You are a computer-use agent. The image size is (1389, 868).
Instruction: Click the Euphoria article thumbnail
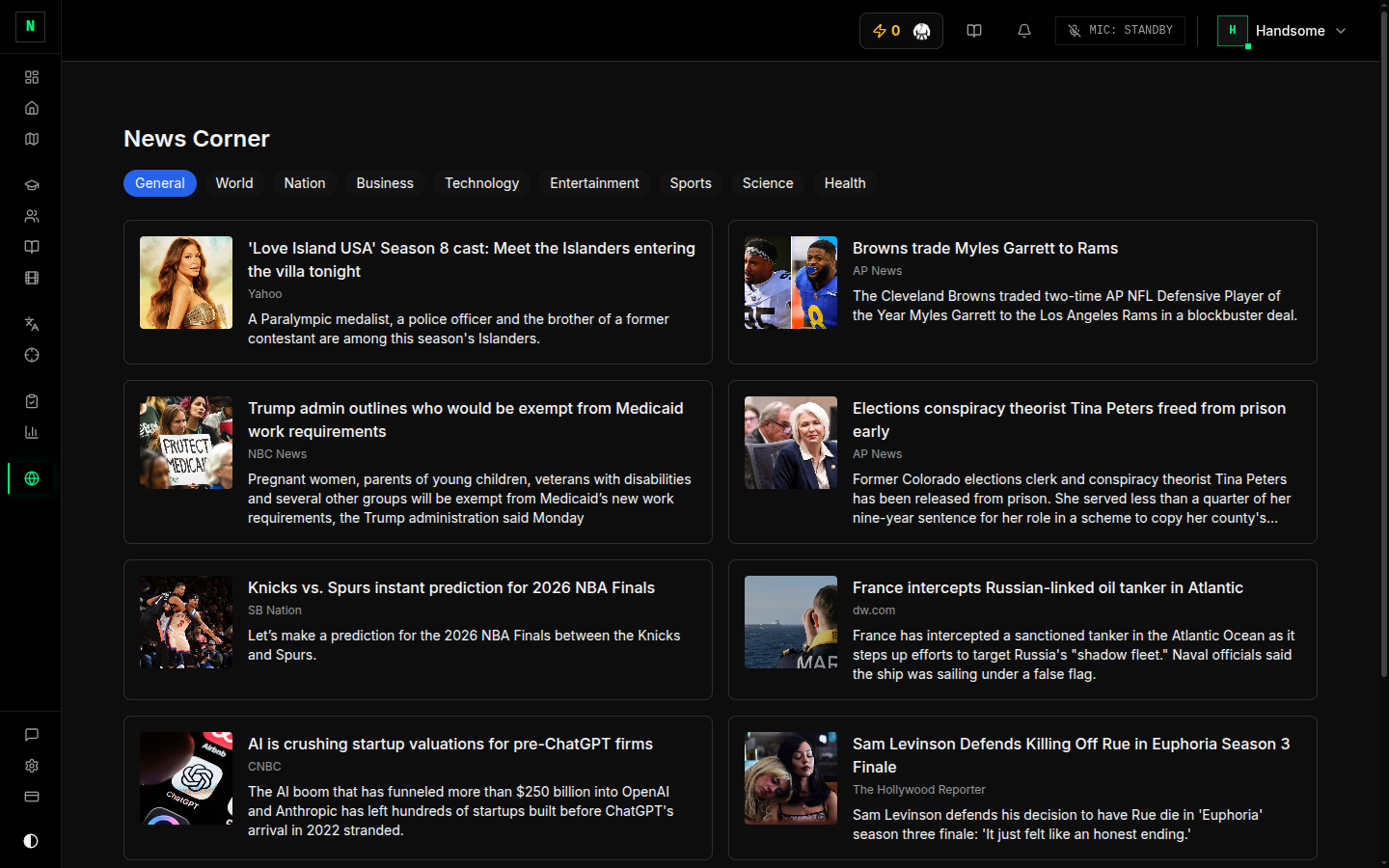791,778
